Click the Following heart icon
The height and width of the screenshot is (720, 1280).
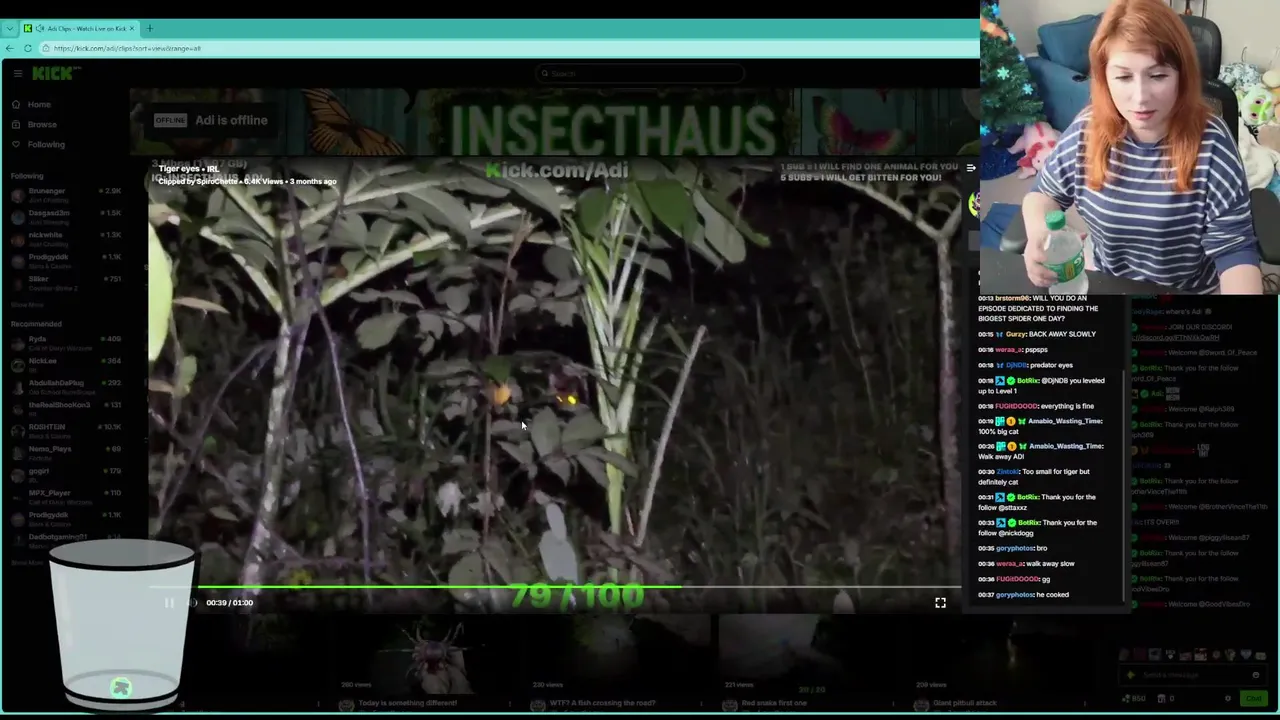[x=16, y=144]
